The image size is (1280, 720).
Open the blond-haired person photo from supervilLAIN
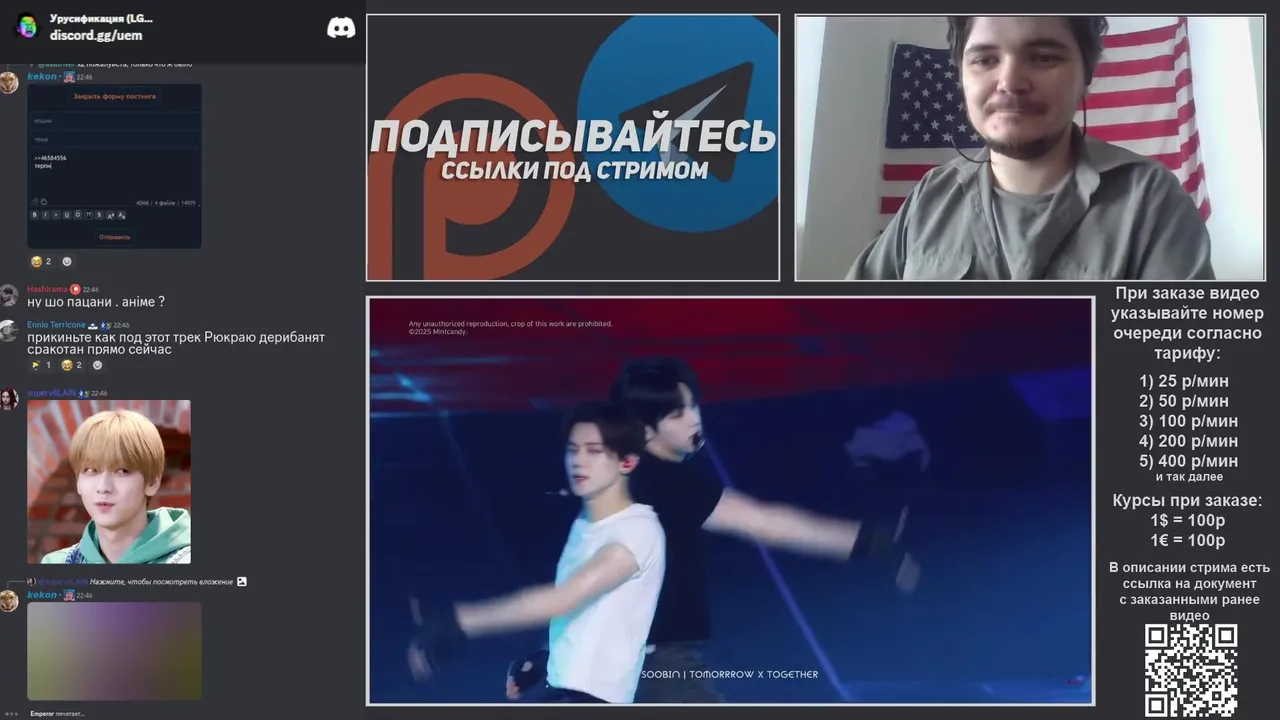[109, 482]
